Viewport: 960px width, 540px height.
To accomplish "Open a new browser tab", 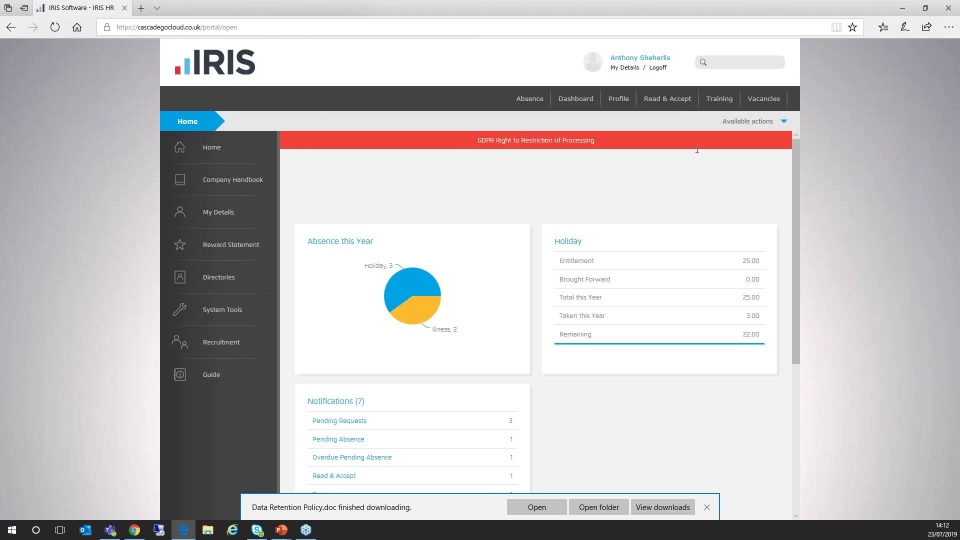I will pos(141,8).
